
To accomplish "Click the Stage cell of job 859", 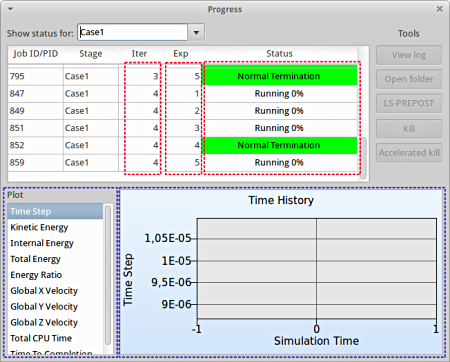I will 91,163.
